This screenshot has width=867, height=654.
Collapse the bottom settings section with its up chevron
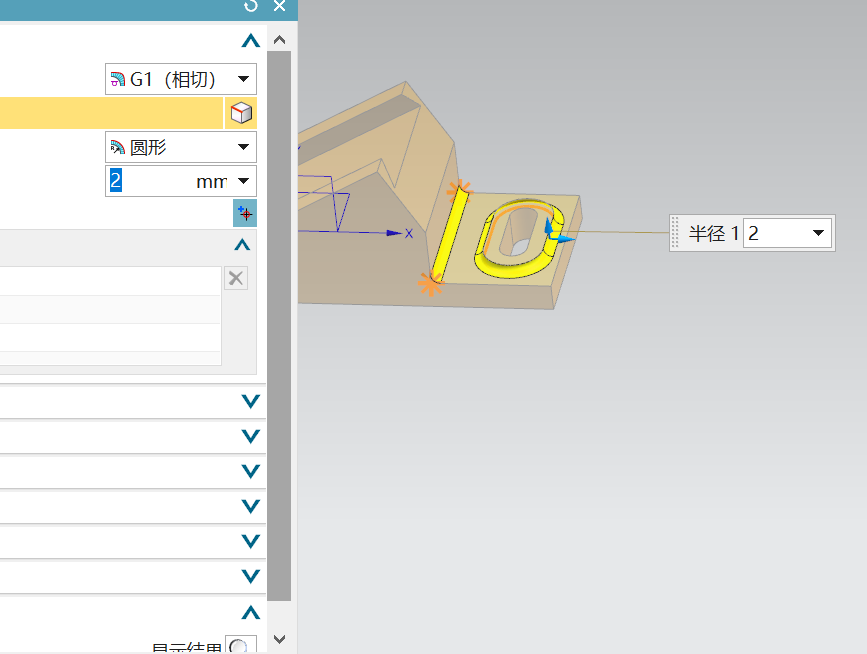(x=250, y=611)
